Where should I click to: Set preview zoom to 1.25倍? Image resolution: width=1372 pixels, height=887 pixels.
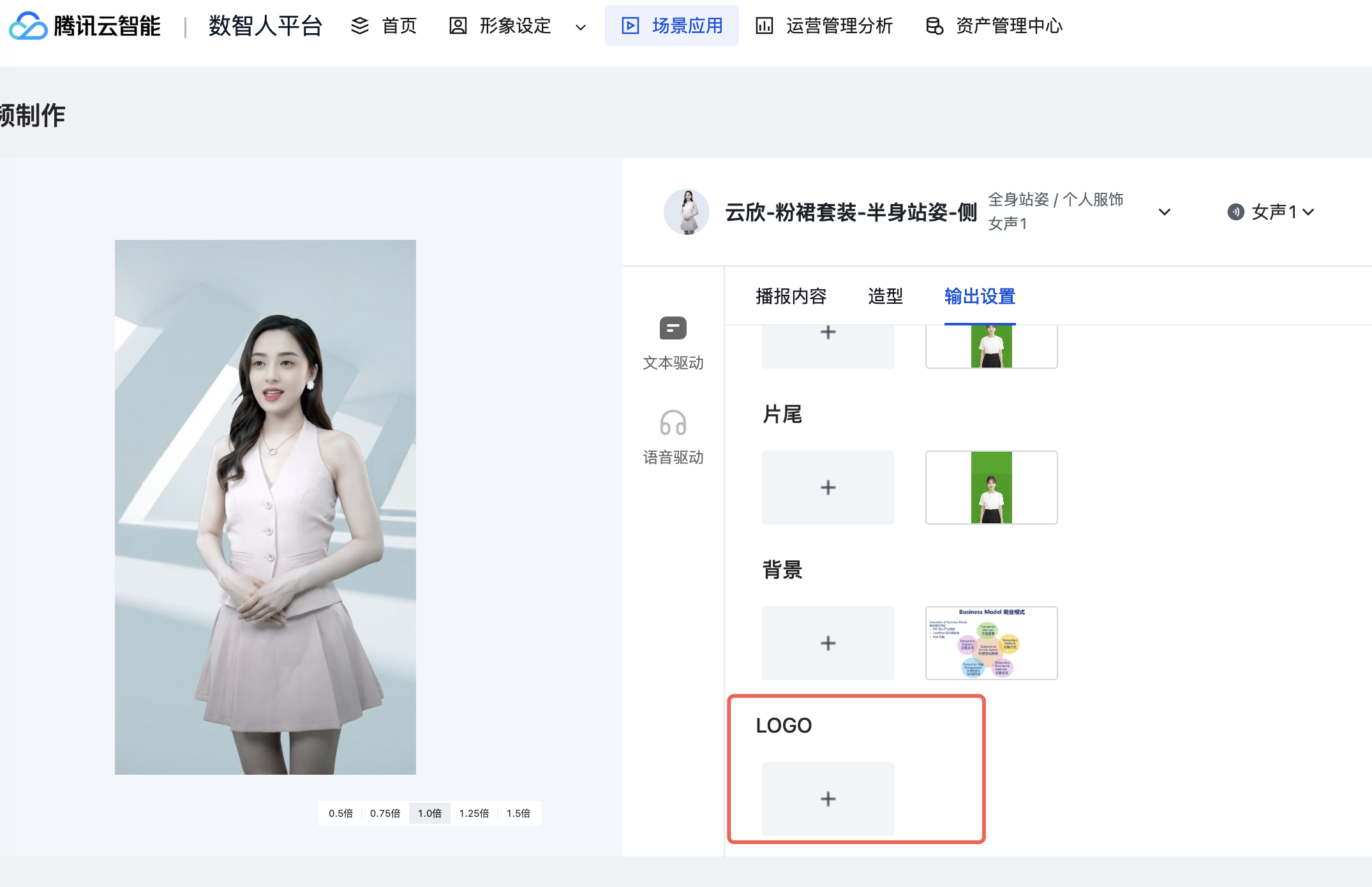click(x=473, y=813)
